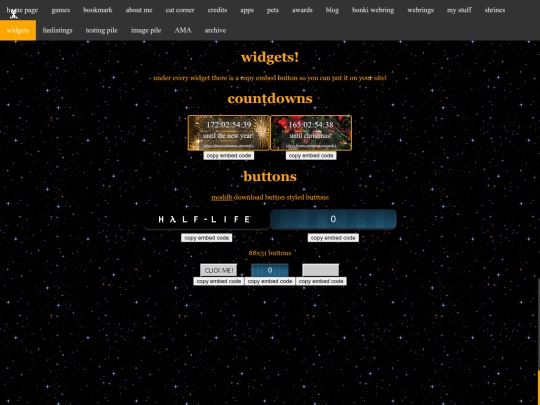Visit the about me page
The height and width of the screenshot is (405, 540).
[x=139, y=10]
